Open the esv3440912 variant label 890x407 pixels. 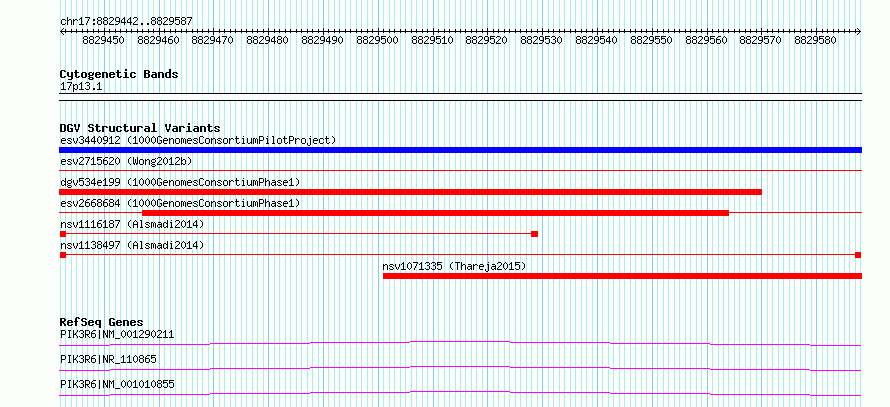[x=198, y=140]
